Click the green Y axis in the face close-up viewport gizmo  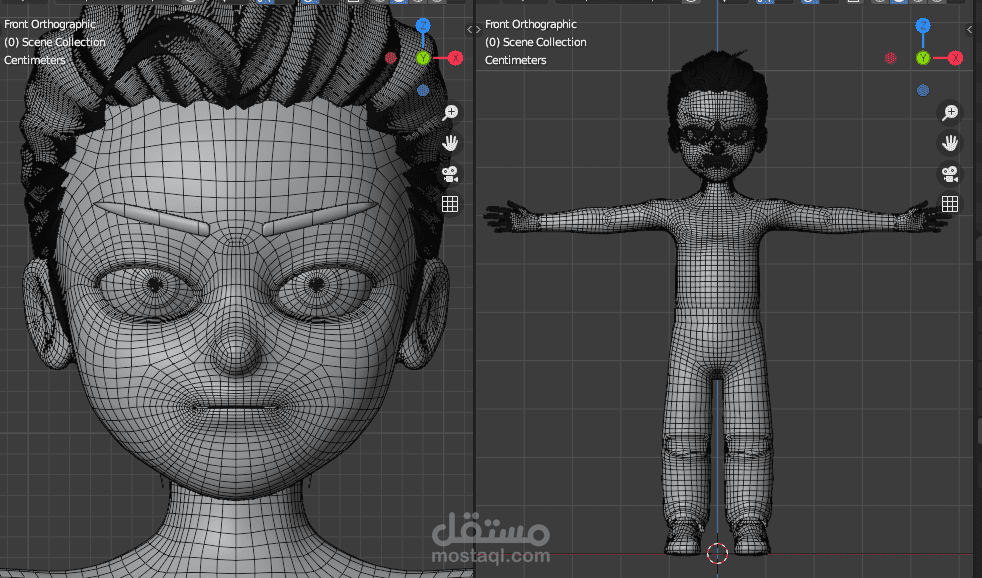click(x=423, y=58)
